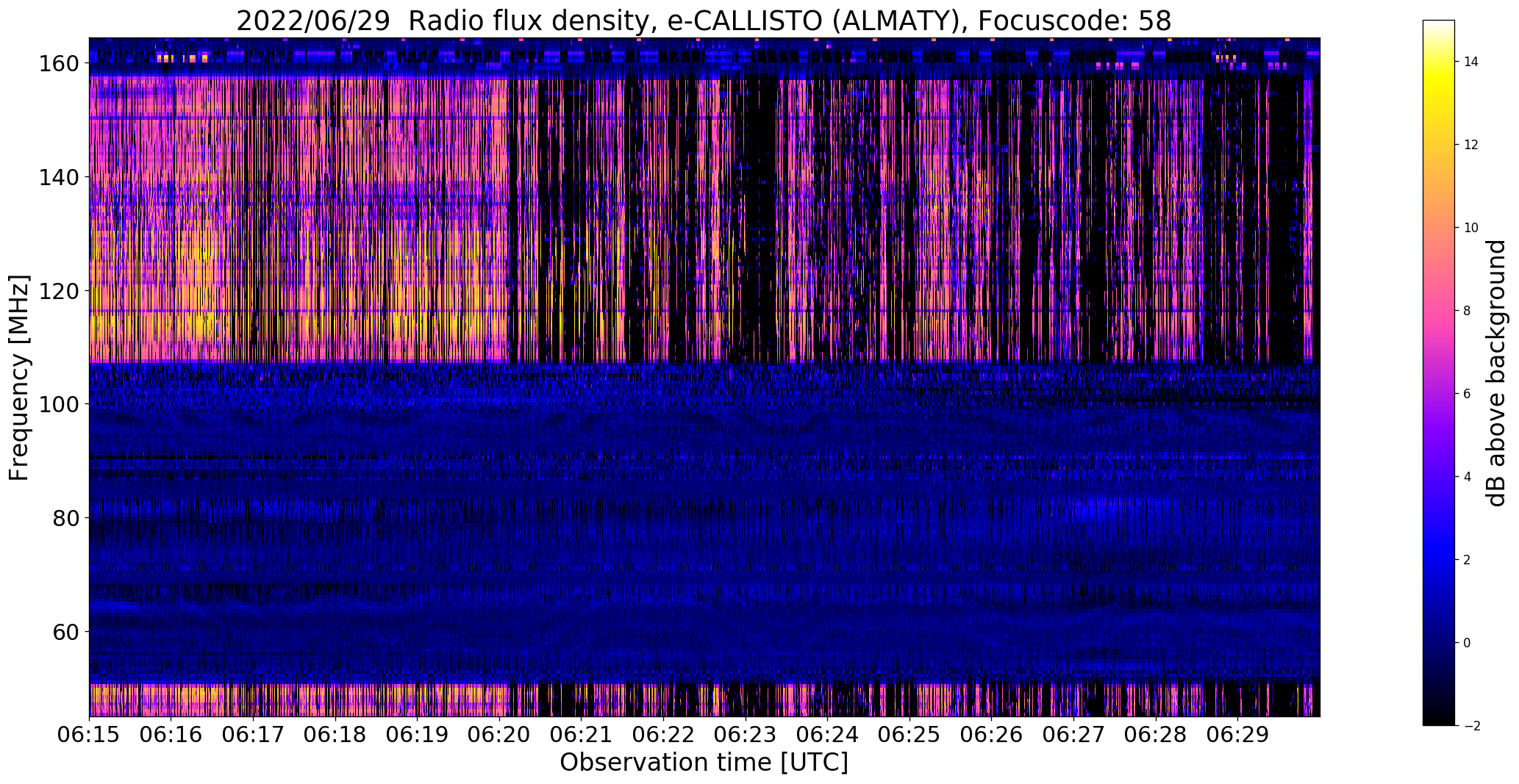Click the 06:25 time tick label
The width and height of the screenshot is (1519, 784).
pos(909,734)
